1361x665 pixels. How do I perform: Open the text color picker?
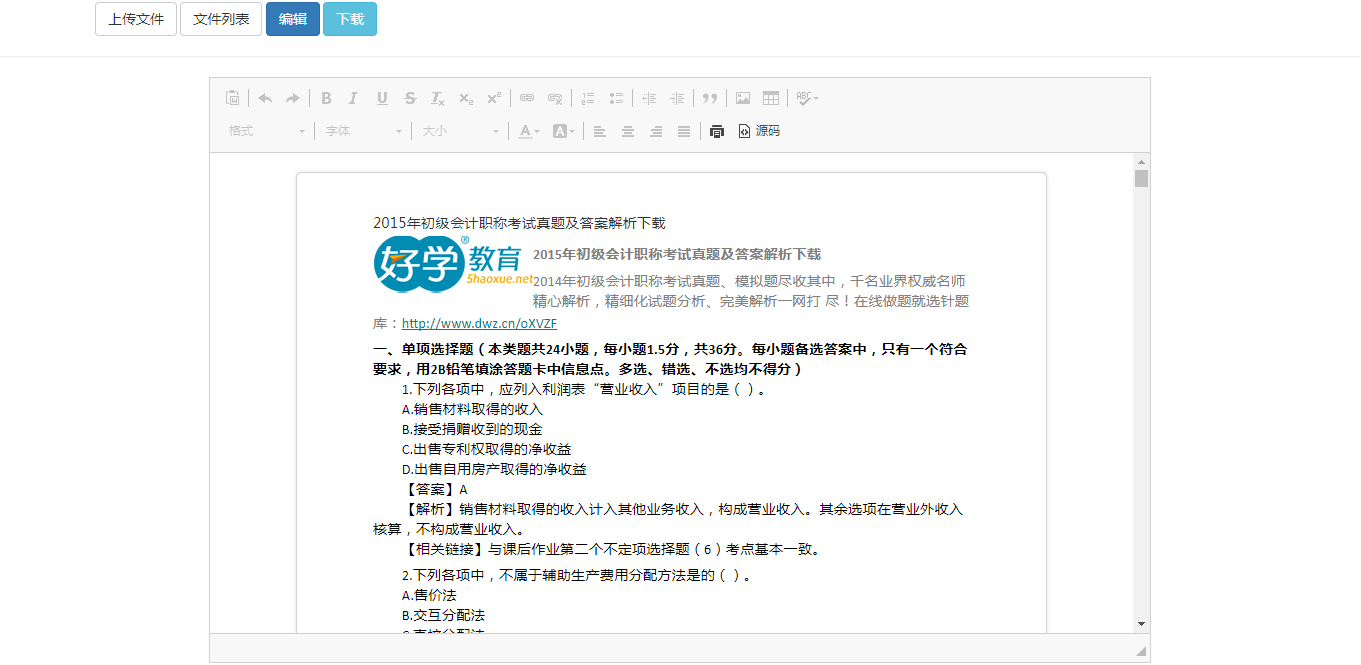point(529,131)
